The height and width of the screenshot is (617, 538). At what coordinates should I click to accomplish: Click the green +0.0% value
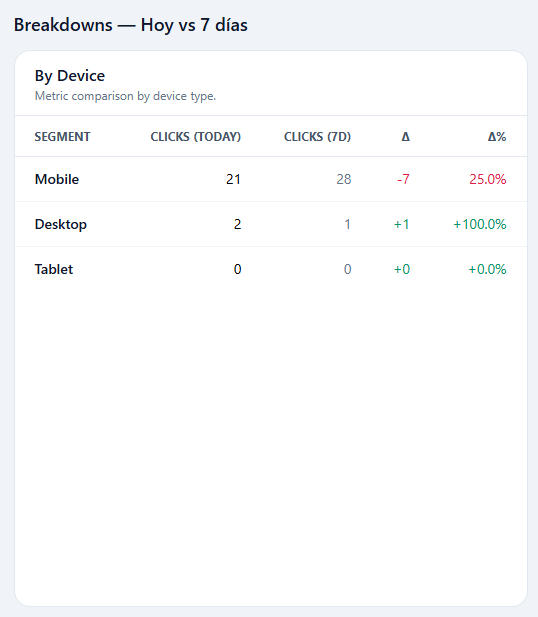click(487, 269)
